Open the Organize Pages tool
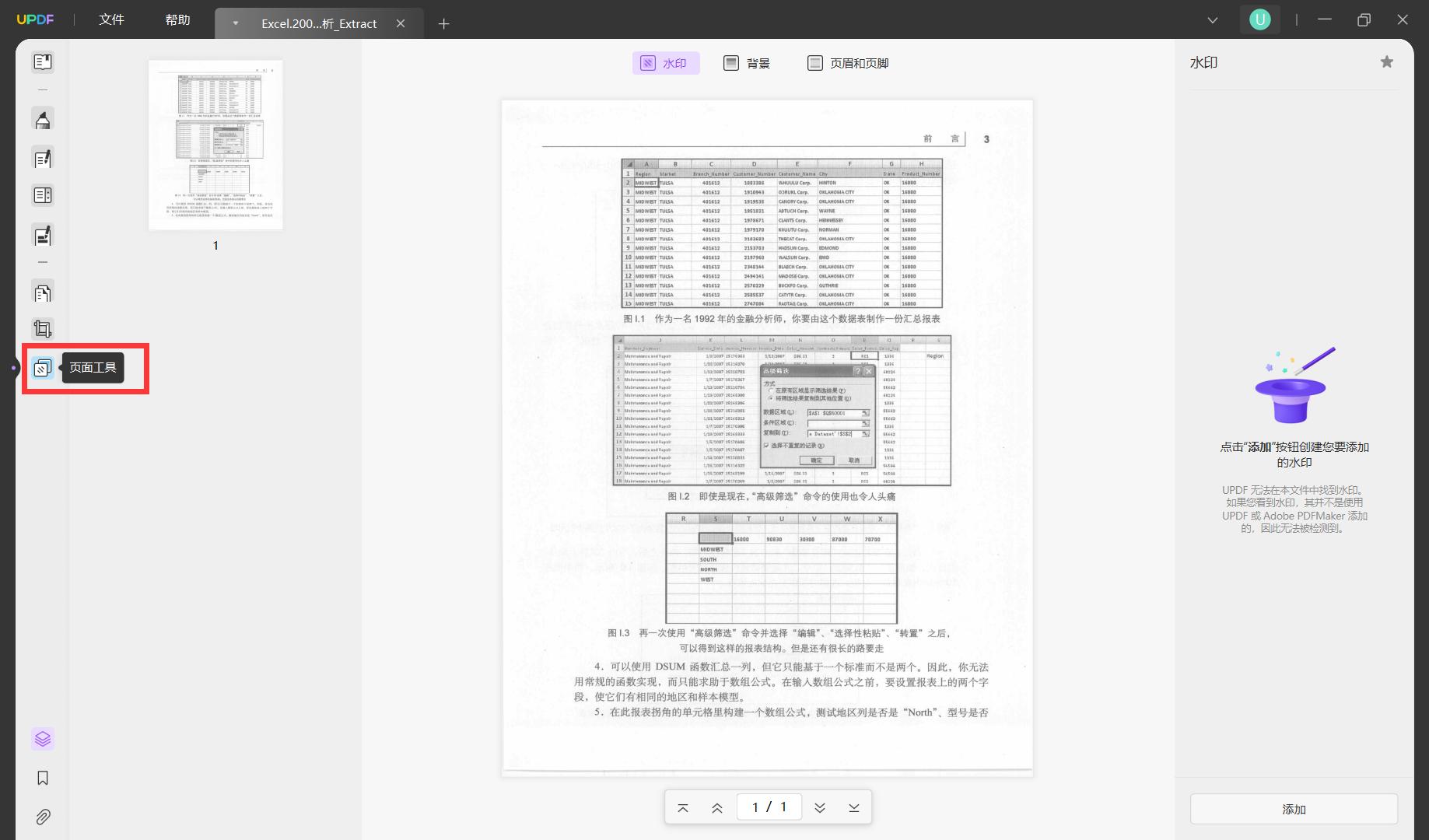The height and width of the screenshot is (840, 1429). (x=43, y=293)
